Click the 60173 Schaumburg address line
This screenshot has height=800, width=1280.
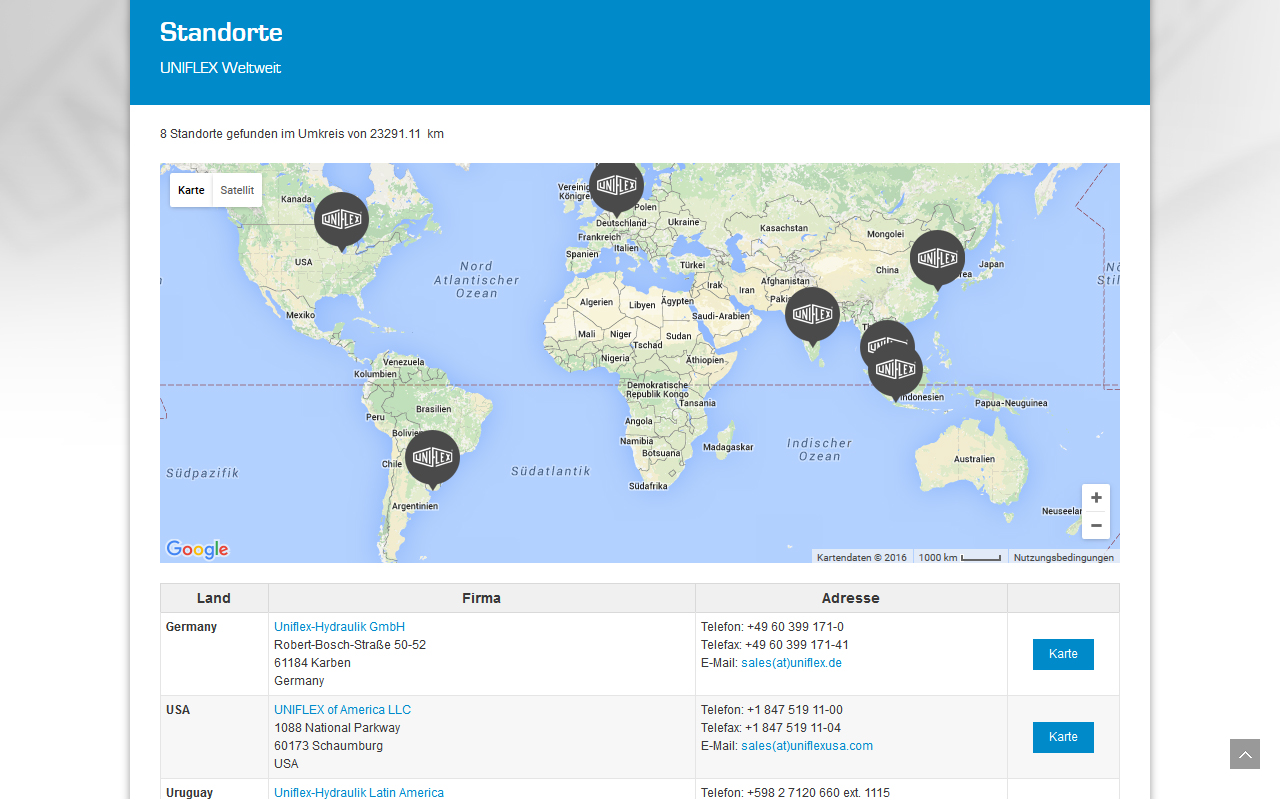328,746
